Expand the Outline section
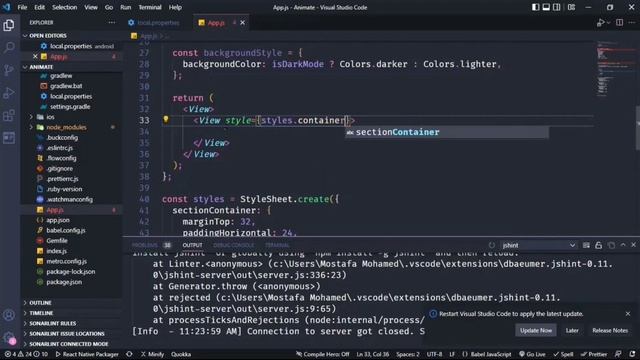Screen dimensions: 640x360 pyautogui.click(x=40, y=303)
